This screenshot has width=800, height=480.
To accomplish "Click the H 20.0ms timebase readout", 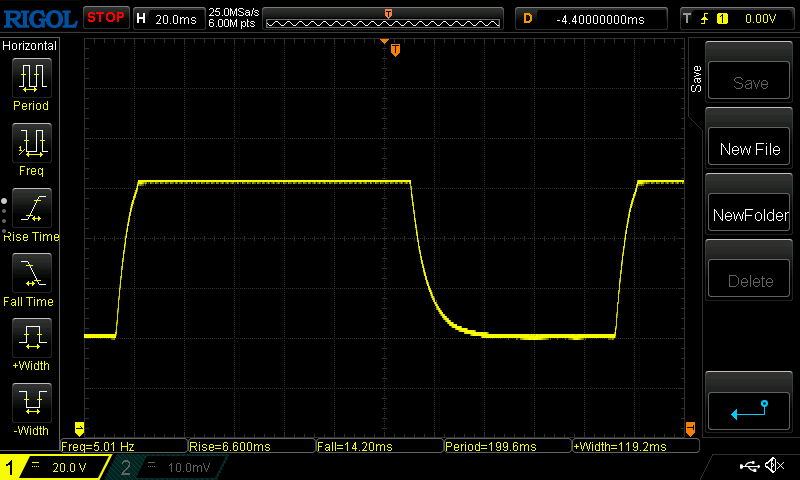I will point(168,19).
